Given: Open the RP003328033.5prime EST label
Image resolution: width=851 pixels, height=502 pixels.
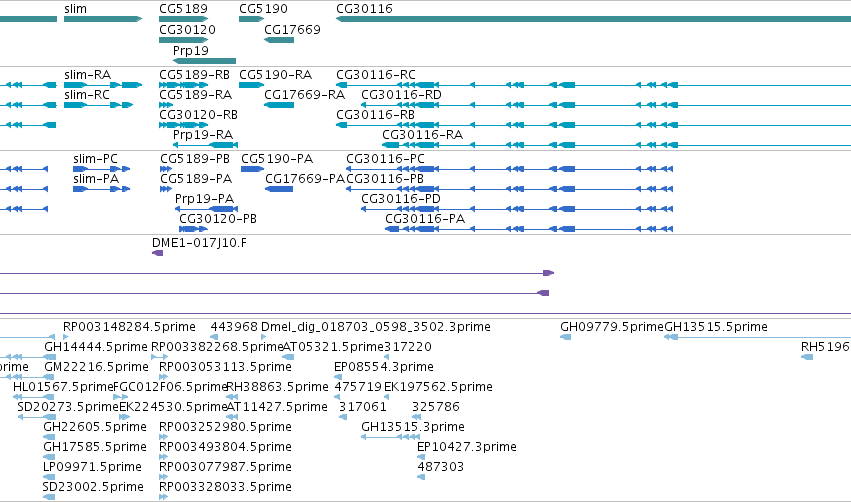Looking at the screenshot, I should [x=225, y=488].
